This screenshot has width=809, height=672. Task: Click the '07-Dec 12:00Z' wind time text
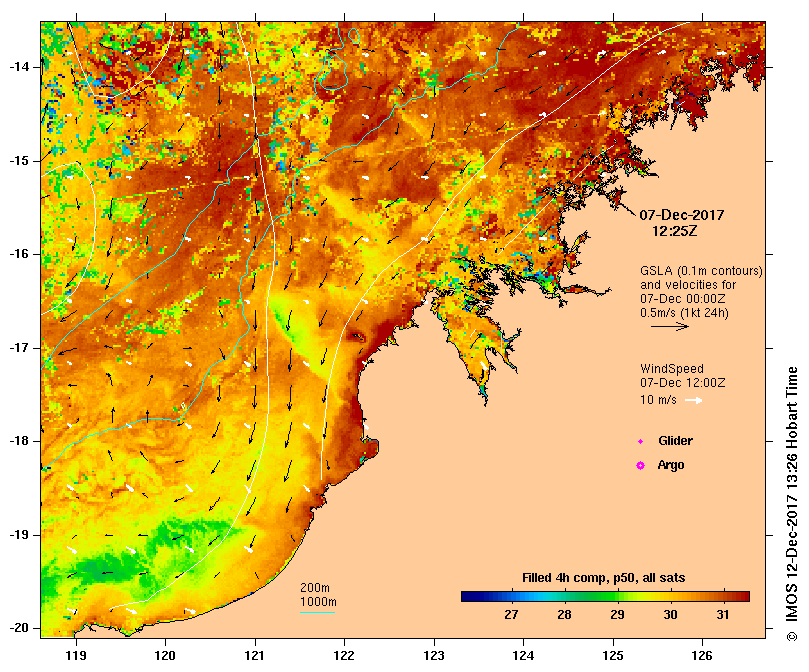(x=683, y=383)
